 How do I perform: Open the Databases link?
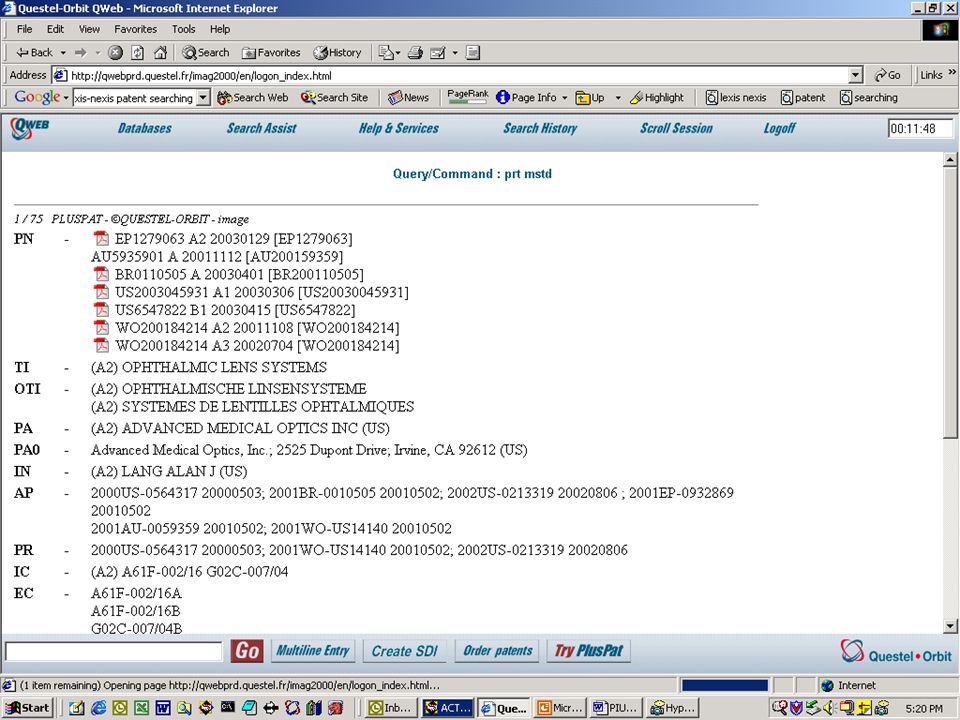[144, 128]
